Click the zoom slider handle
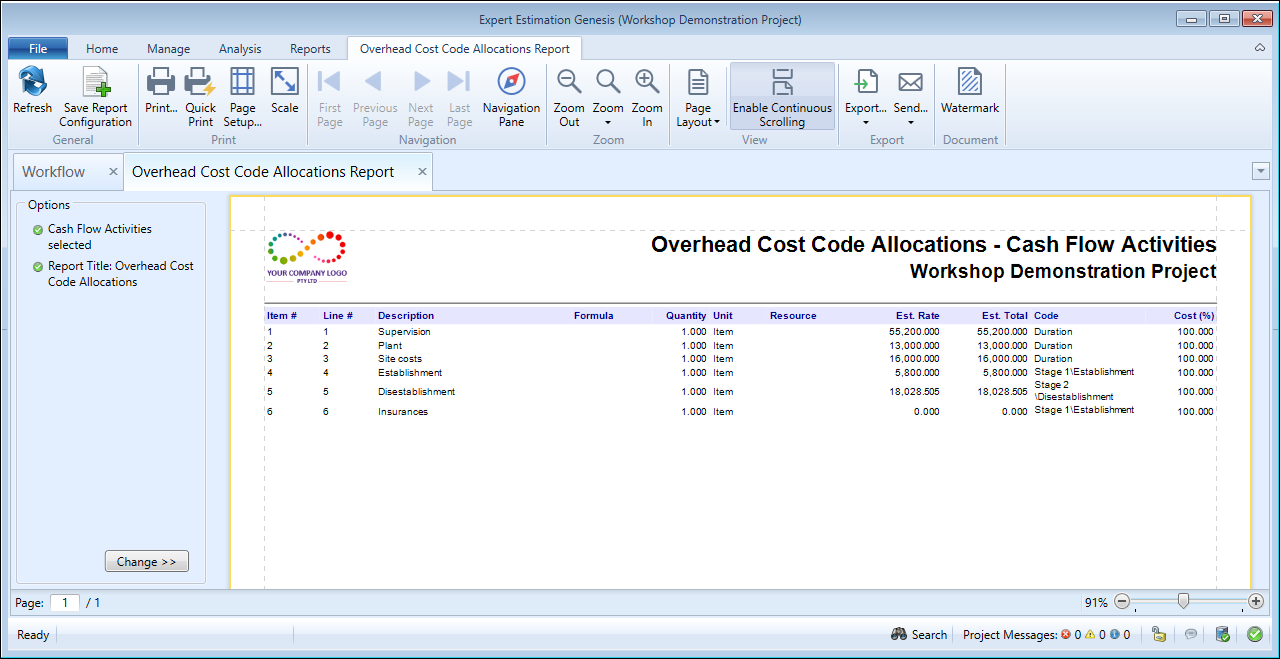The height and width of the screenshot is (659, 1280). click(x=1184, y=601)
